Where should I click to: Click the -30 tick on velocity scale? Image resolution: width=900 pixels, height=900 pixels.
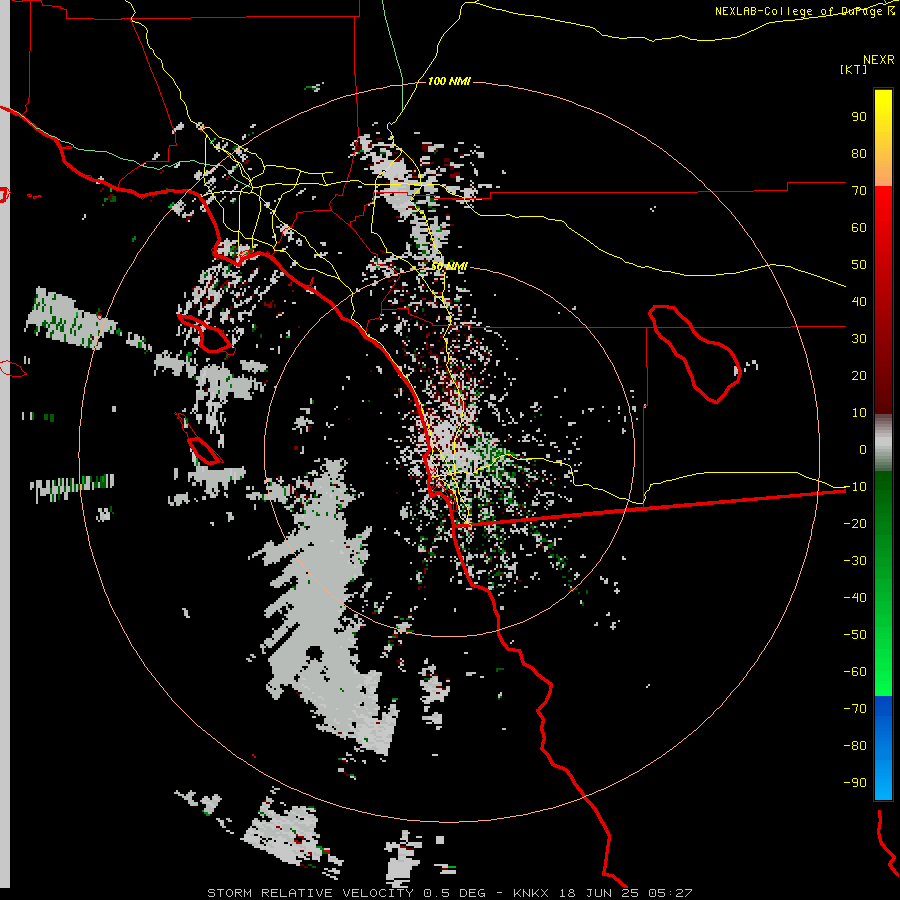pyautogui.click(x=855, y=561)
